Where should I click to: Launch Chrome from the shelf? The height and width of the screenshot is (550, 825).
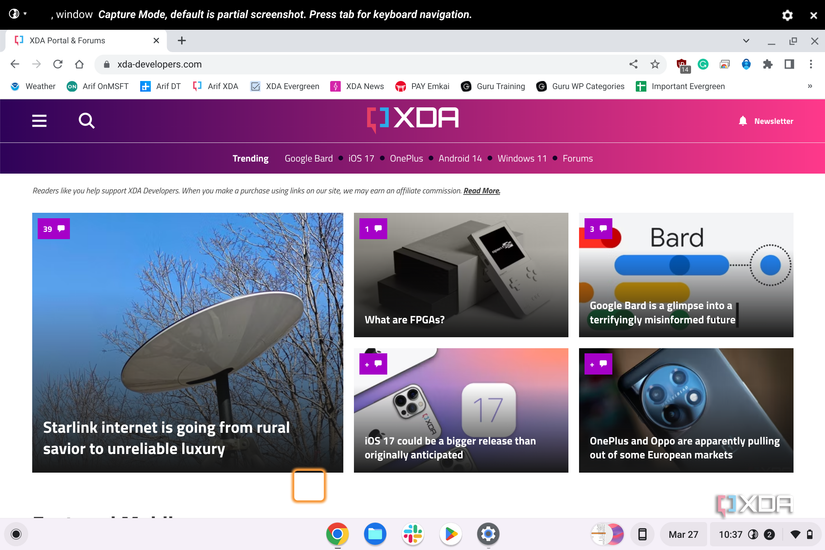337,534
